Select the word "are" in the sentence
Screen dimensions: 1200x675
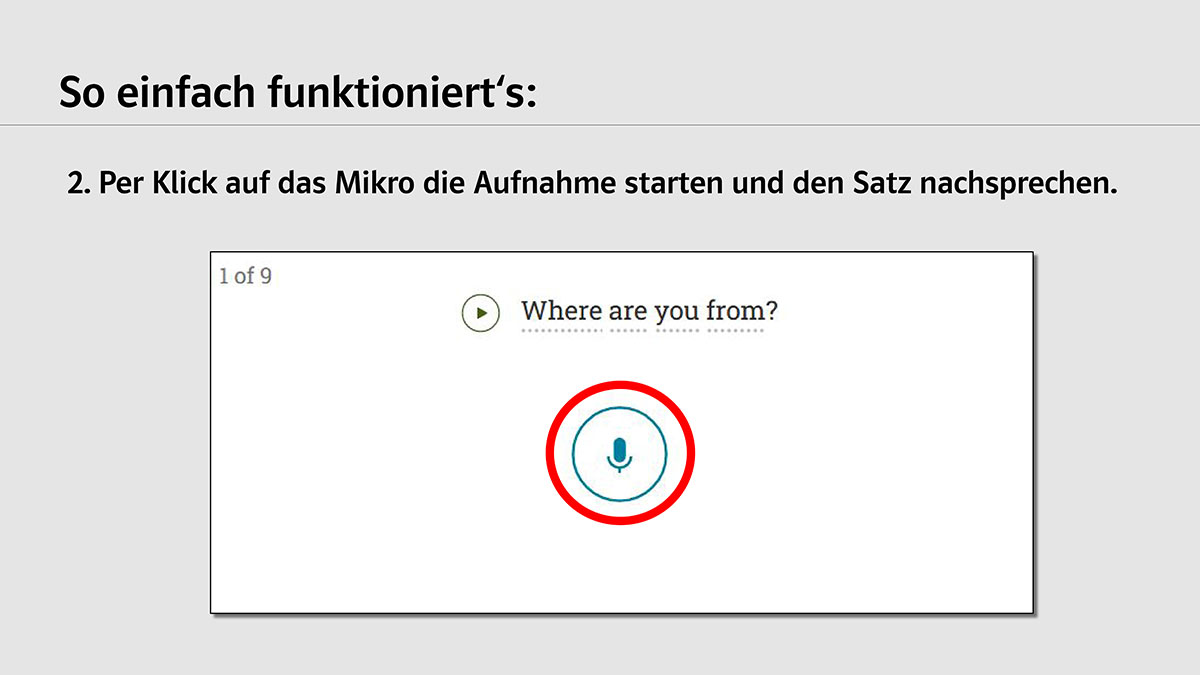tap(628, 312)
